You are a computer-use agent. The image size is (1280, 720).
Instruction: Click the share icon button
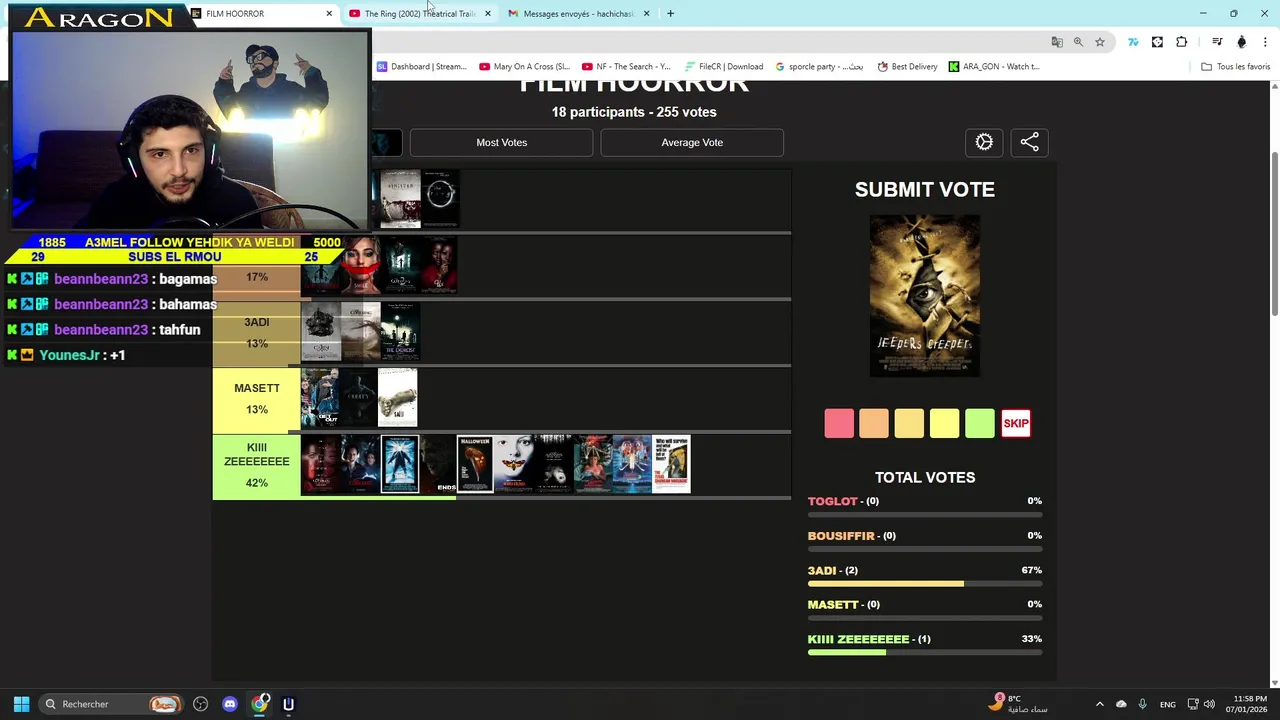[1029, 142]
